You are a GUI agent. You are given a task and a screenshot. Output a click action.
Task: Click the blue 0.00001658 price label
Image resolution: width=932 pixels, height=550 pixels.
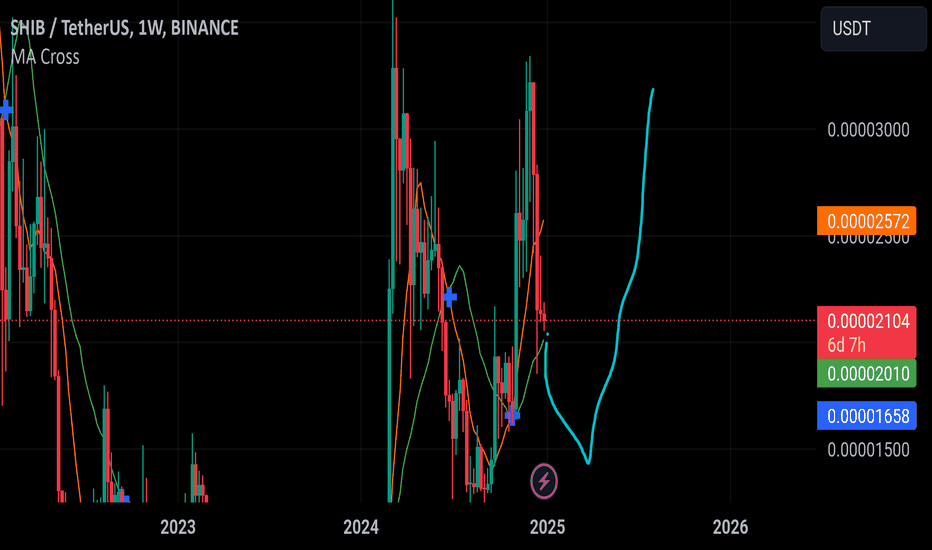pos(867,416)
